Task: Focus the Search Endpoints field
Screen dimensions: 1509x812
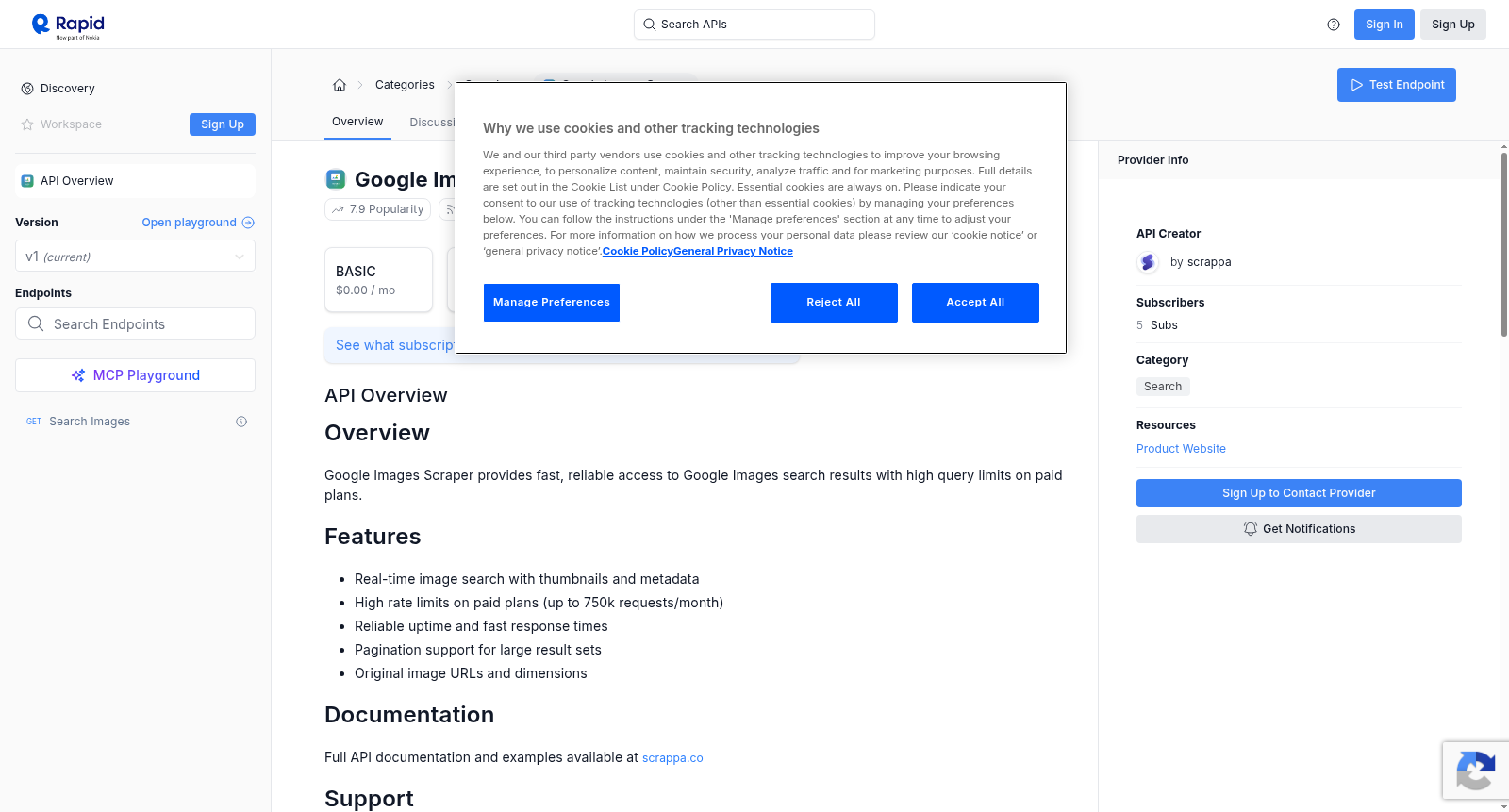Action: (135, 323)
